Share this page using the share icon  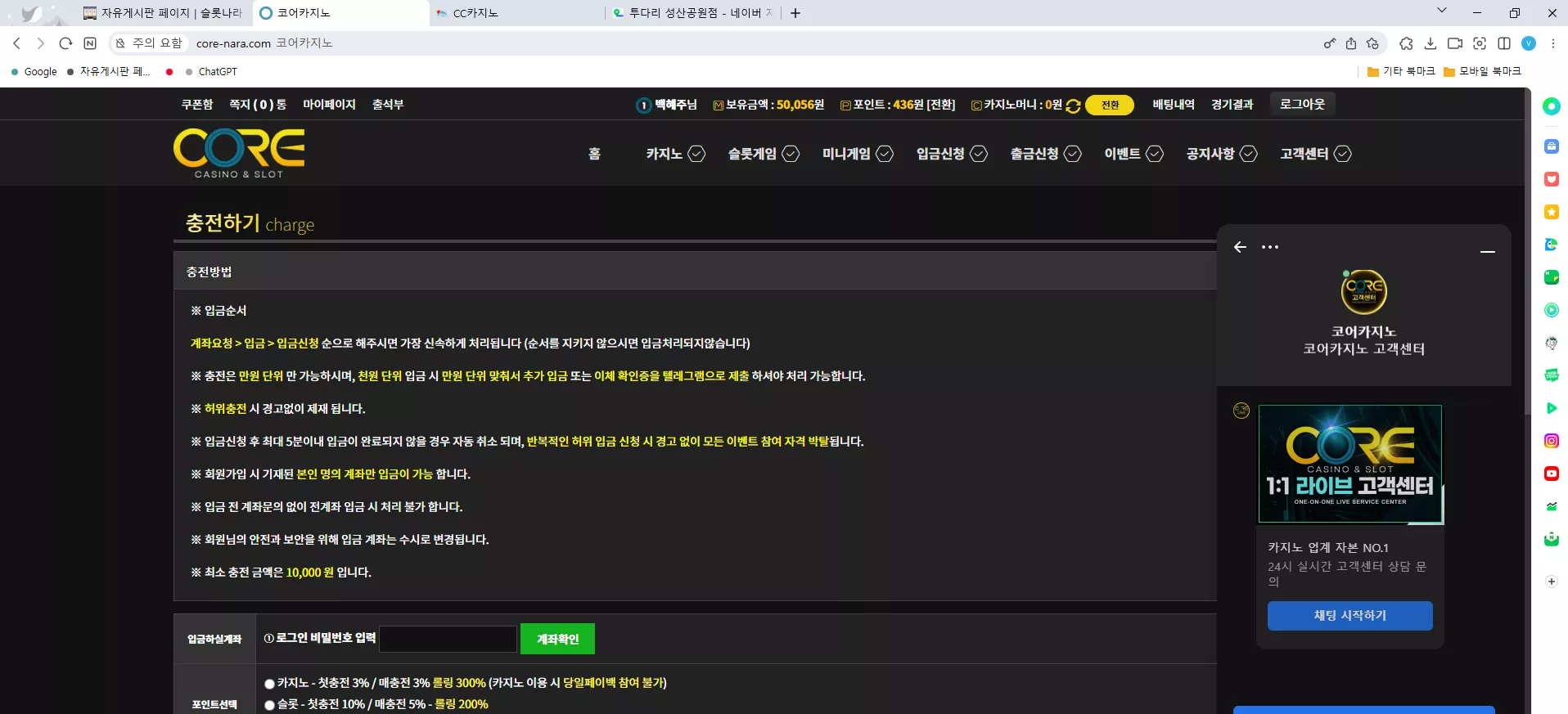1351,43
